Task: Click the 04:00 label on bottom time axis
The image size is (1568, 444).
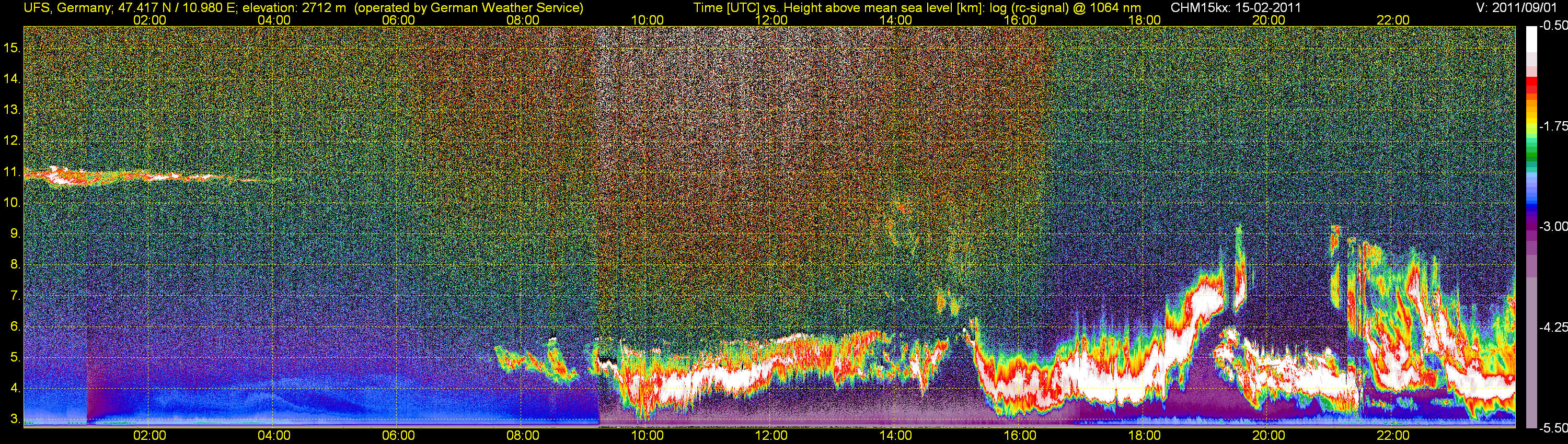Action: point(274,436)
